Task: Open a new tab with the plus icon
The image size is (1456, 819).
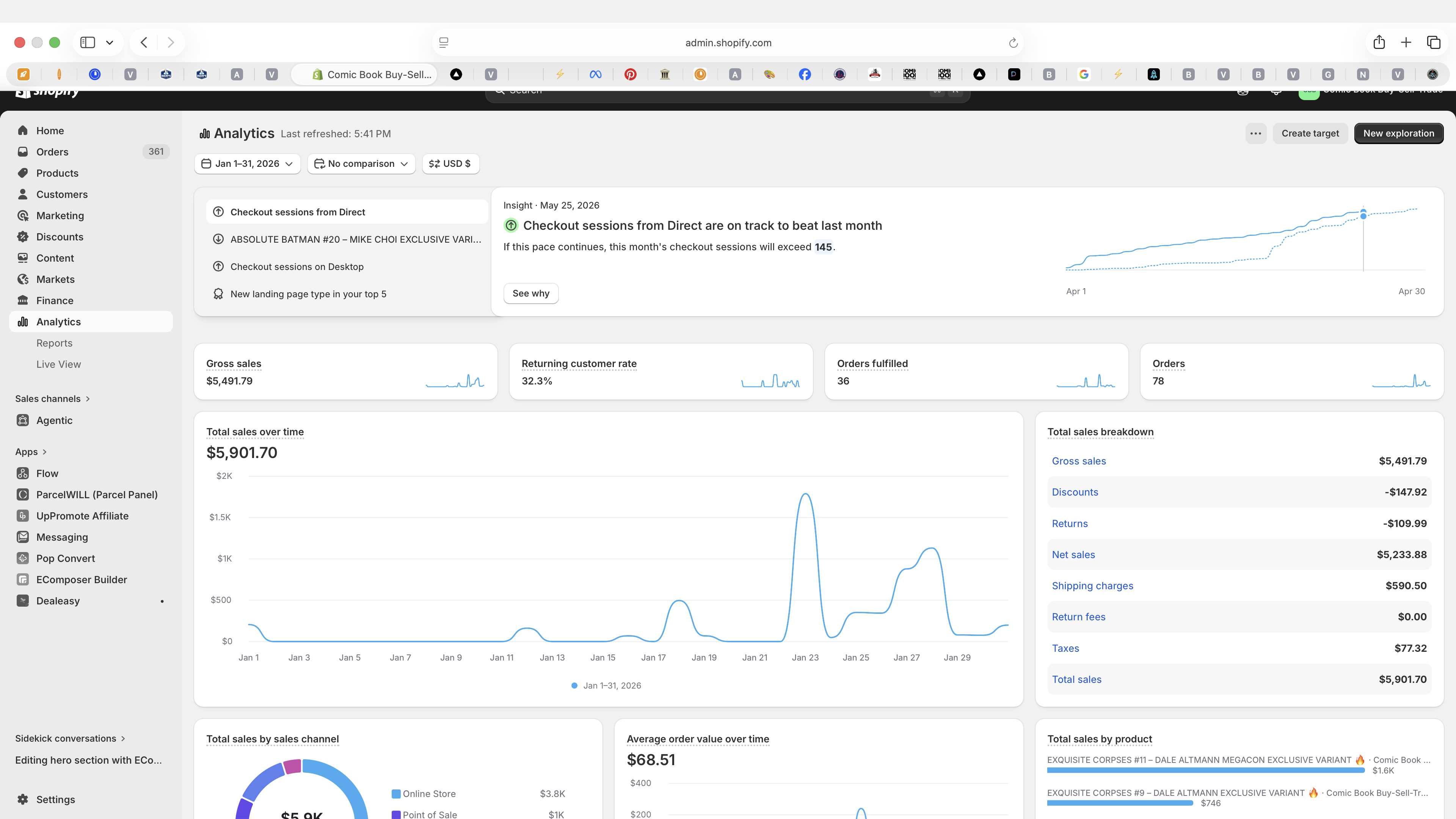Action: pos(1406,42)
